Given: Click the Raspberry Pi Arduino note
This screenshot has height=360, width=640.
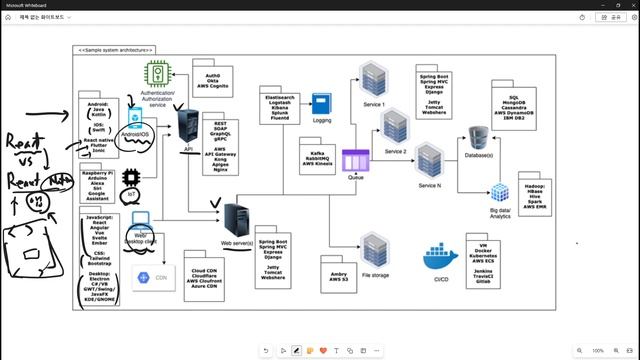Looking at the screenshot, I should pos(97,184).
